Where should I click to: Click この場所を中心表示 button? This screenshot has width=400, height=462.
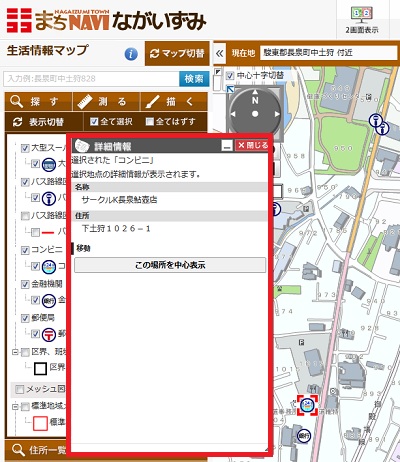point(170,265)
